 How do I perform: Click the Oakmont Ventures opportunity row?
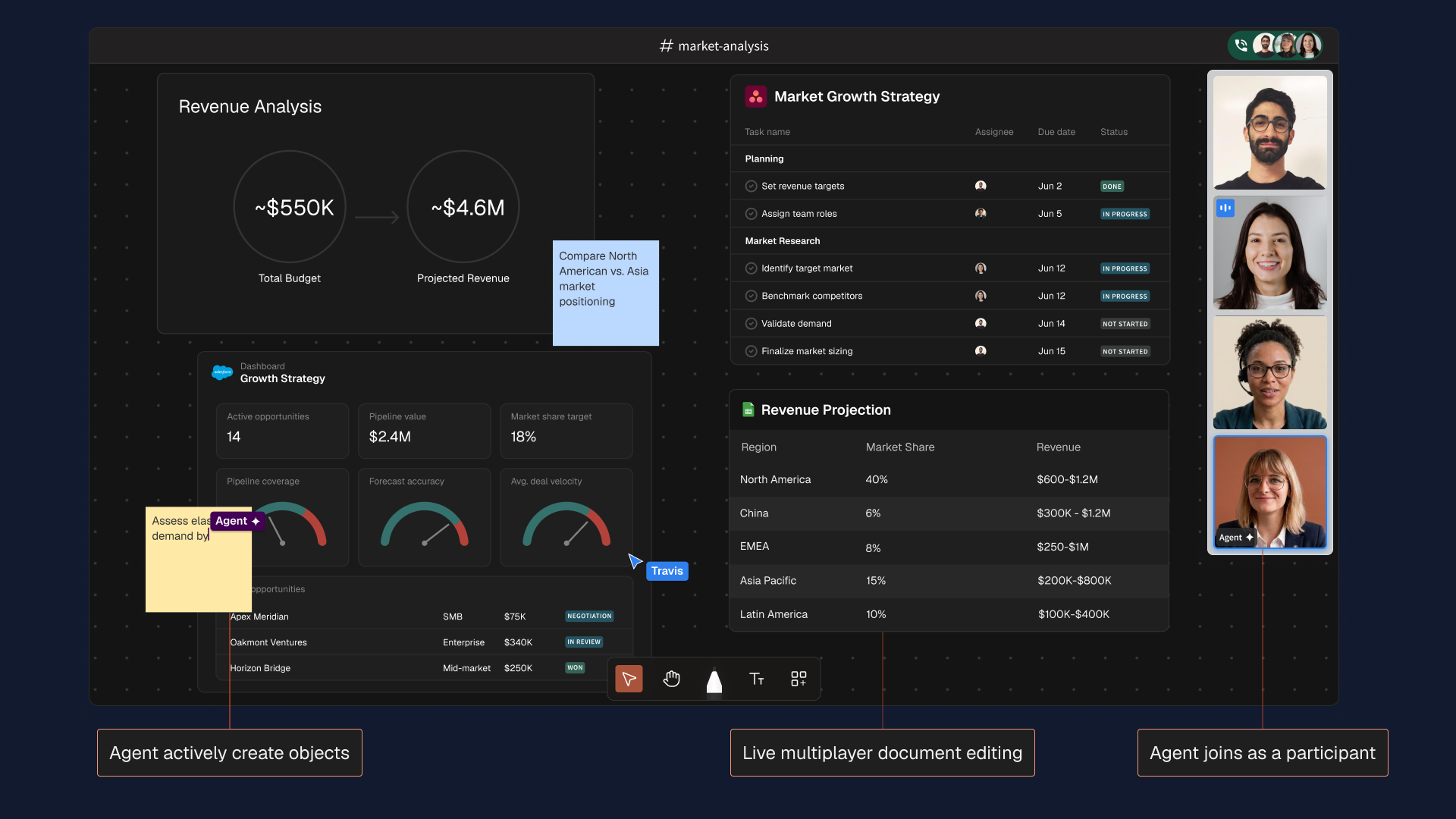point(425,642)
